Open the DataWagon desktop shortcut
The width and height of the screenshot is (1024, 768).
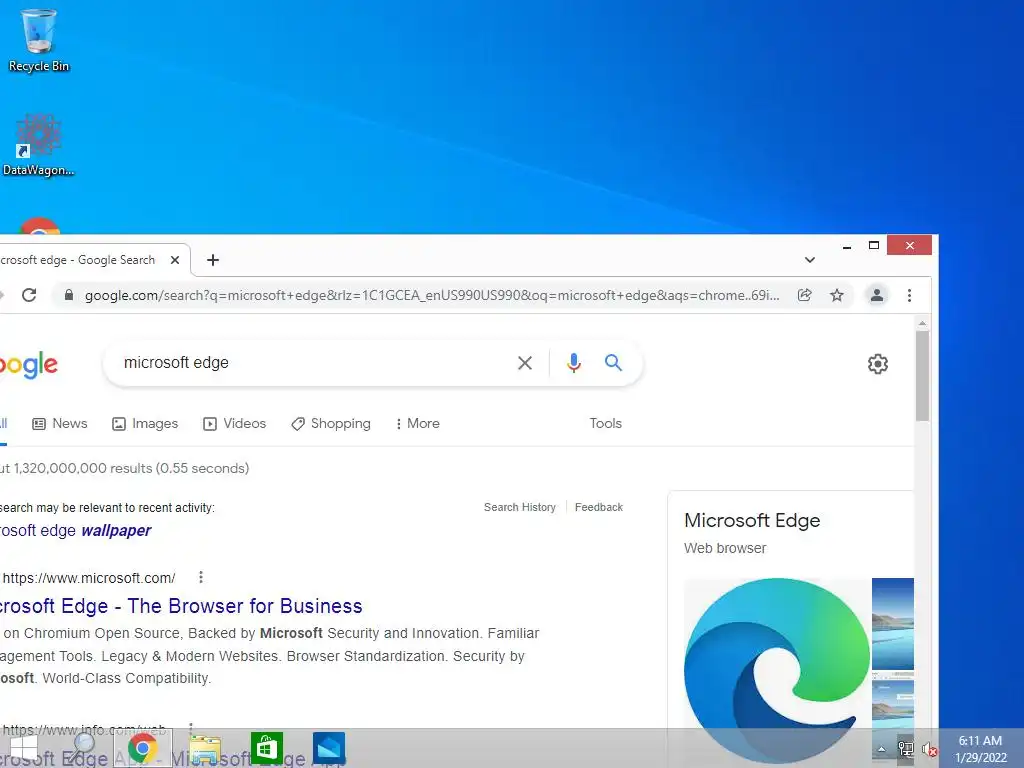tap(39, 145)
